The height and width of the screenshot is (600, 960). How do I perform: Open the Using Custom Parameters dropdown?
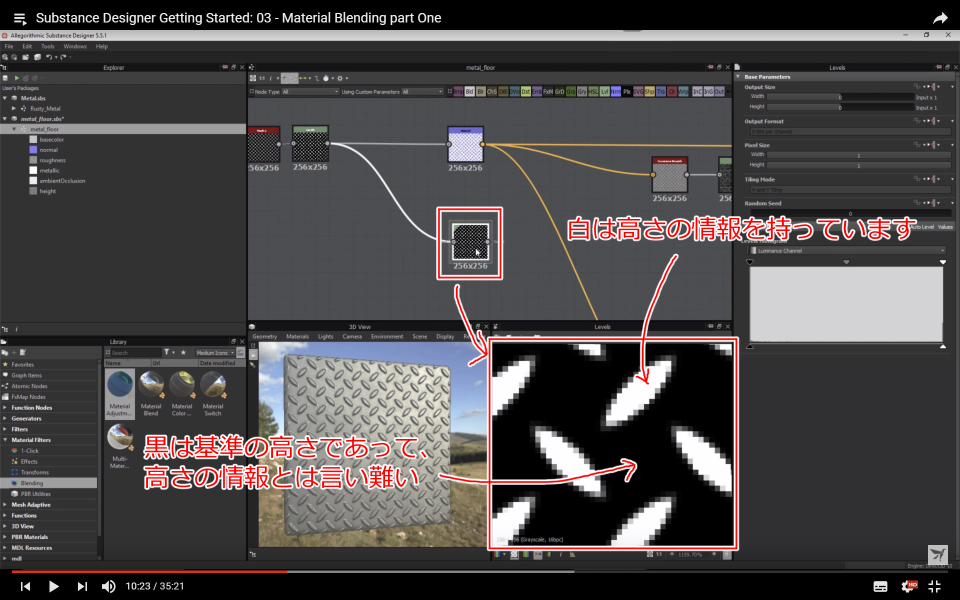pyautogui.click(x=422, y=92)
